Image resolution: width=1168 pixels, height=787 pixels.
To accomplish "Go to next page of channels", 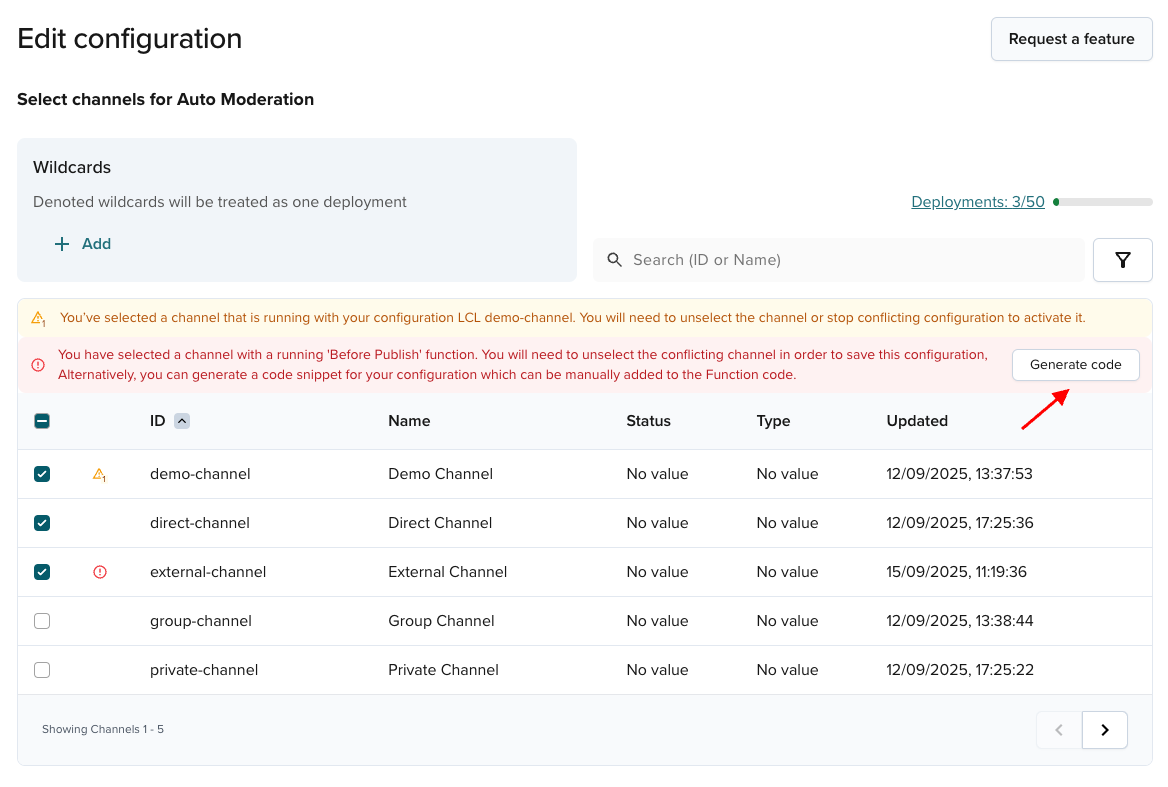I will click(x=1105, y=730).
